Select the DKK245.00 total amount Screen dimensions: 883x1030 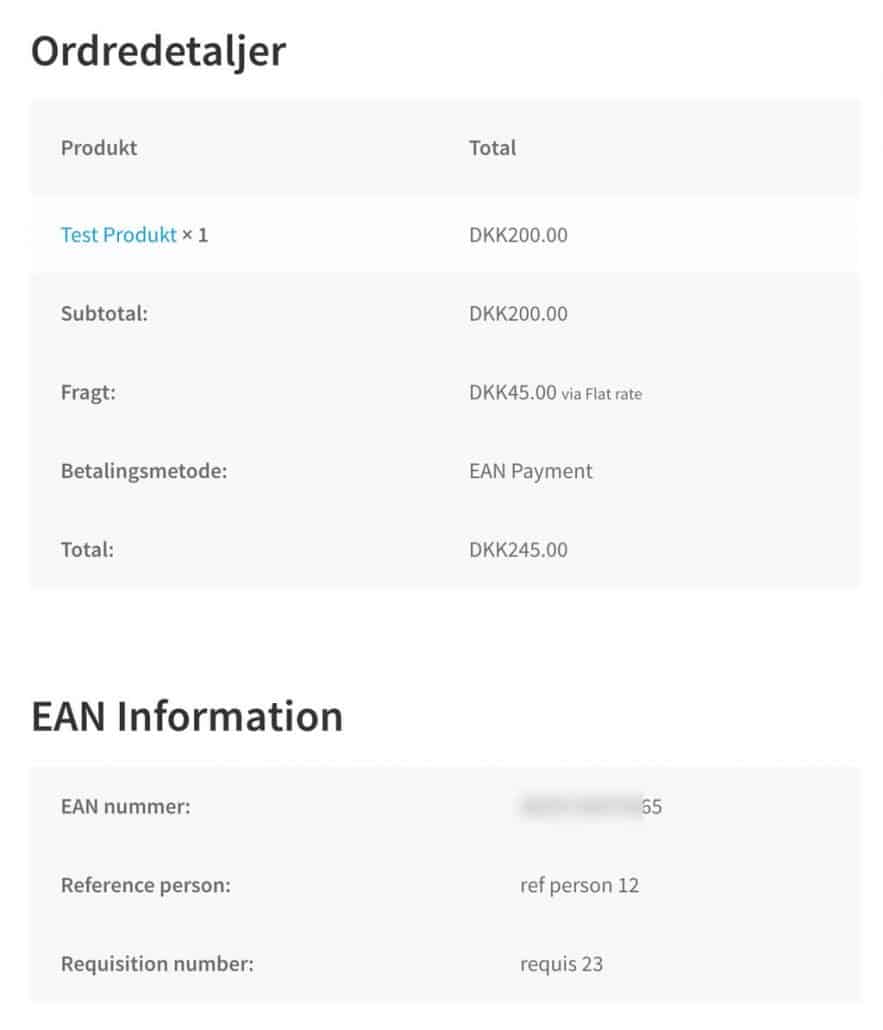518,550
